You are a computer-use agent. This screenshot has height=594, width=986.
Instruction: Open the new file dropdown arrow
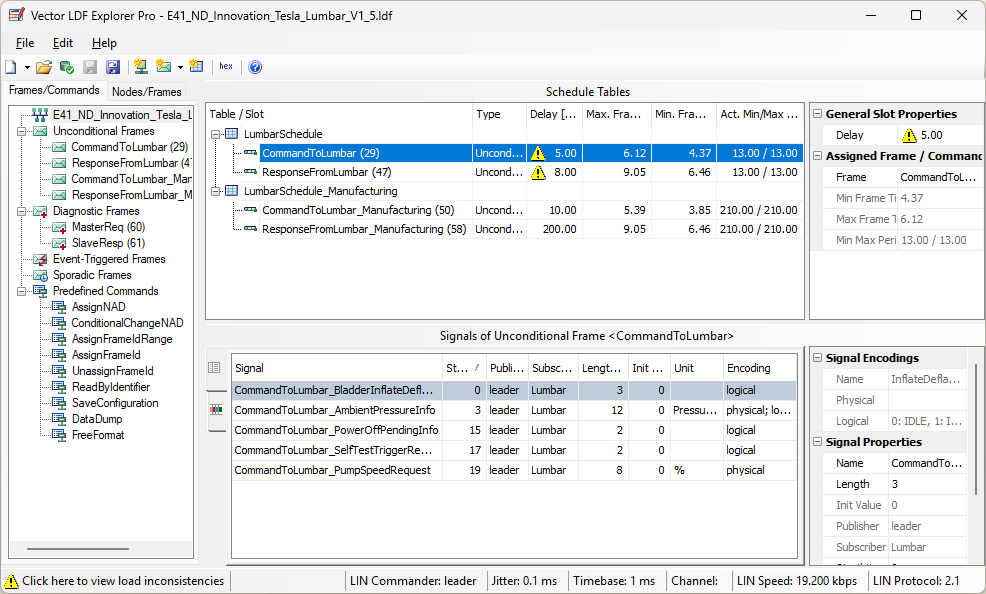click(x=27, y=67)
